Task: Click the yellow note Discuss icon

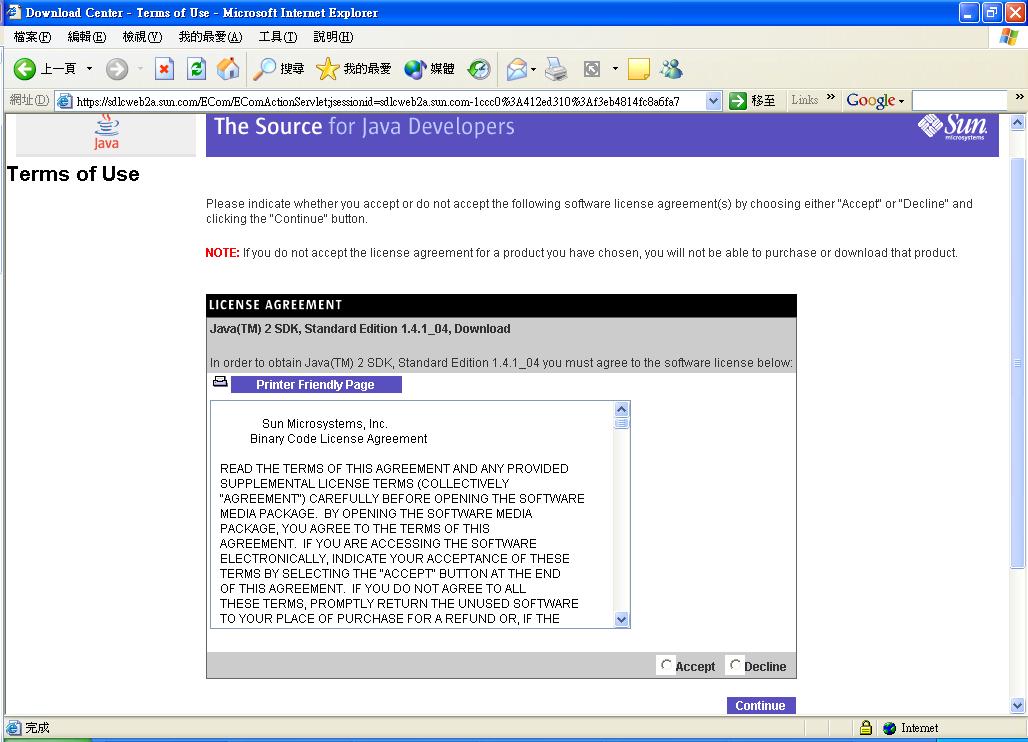Action: point(639,69)
